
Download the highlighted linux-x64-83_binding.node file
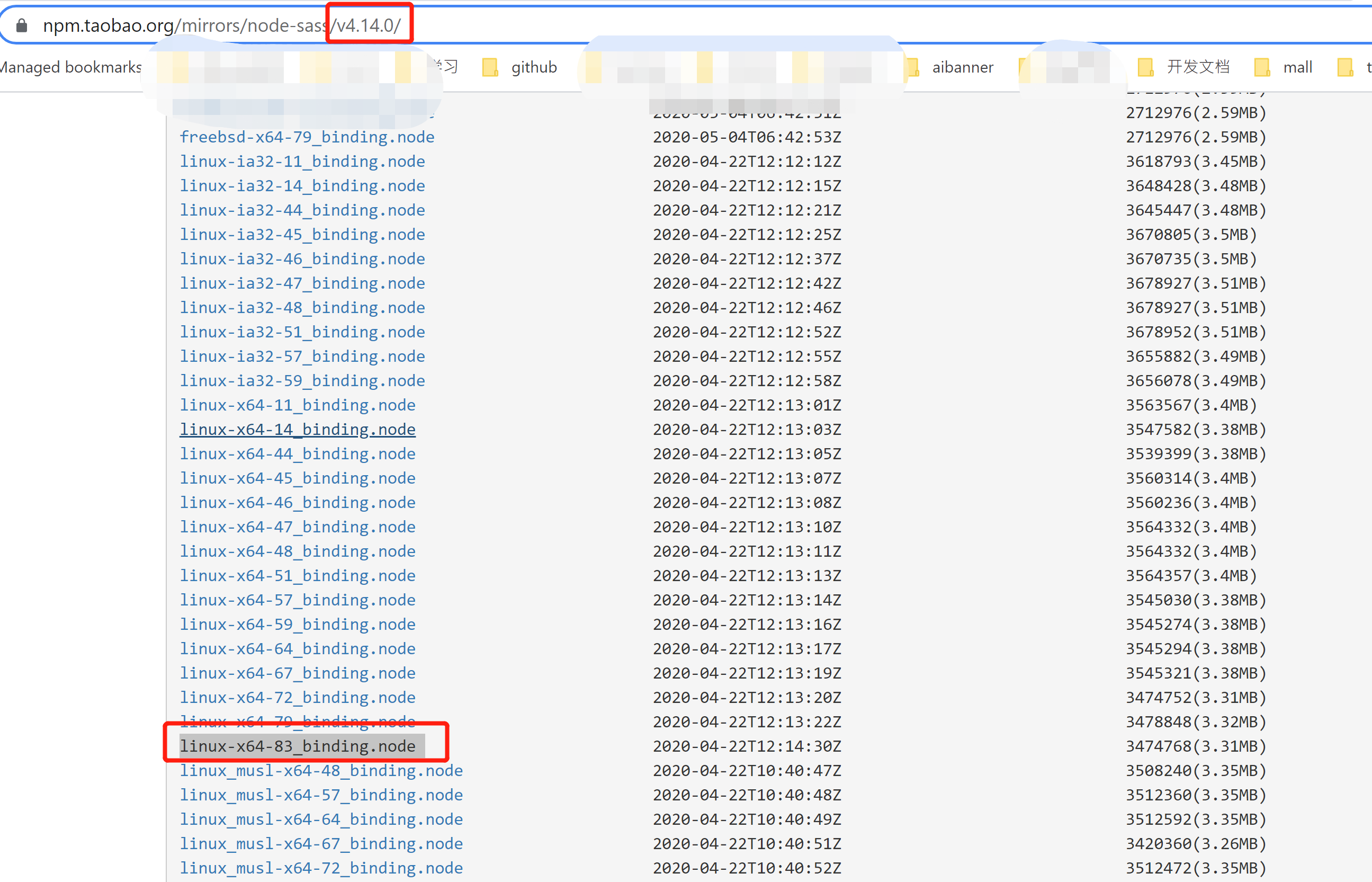(298, 746)
